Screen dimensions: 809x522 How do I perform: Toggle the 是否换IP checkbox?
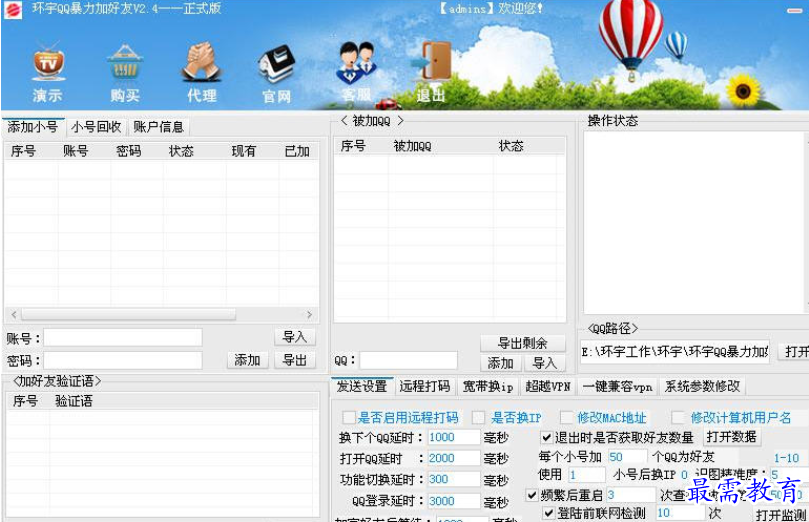click(478, 417)
